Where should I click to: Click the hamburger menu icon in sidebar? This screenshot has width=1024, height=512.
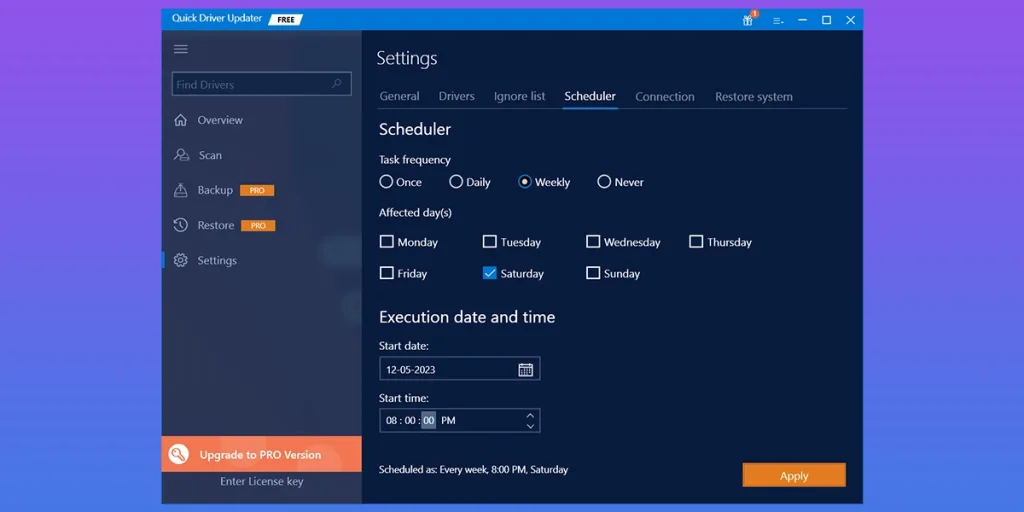click(181, 49)
